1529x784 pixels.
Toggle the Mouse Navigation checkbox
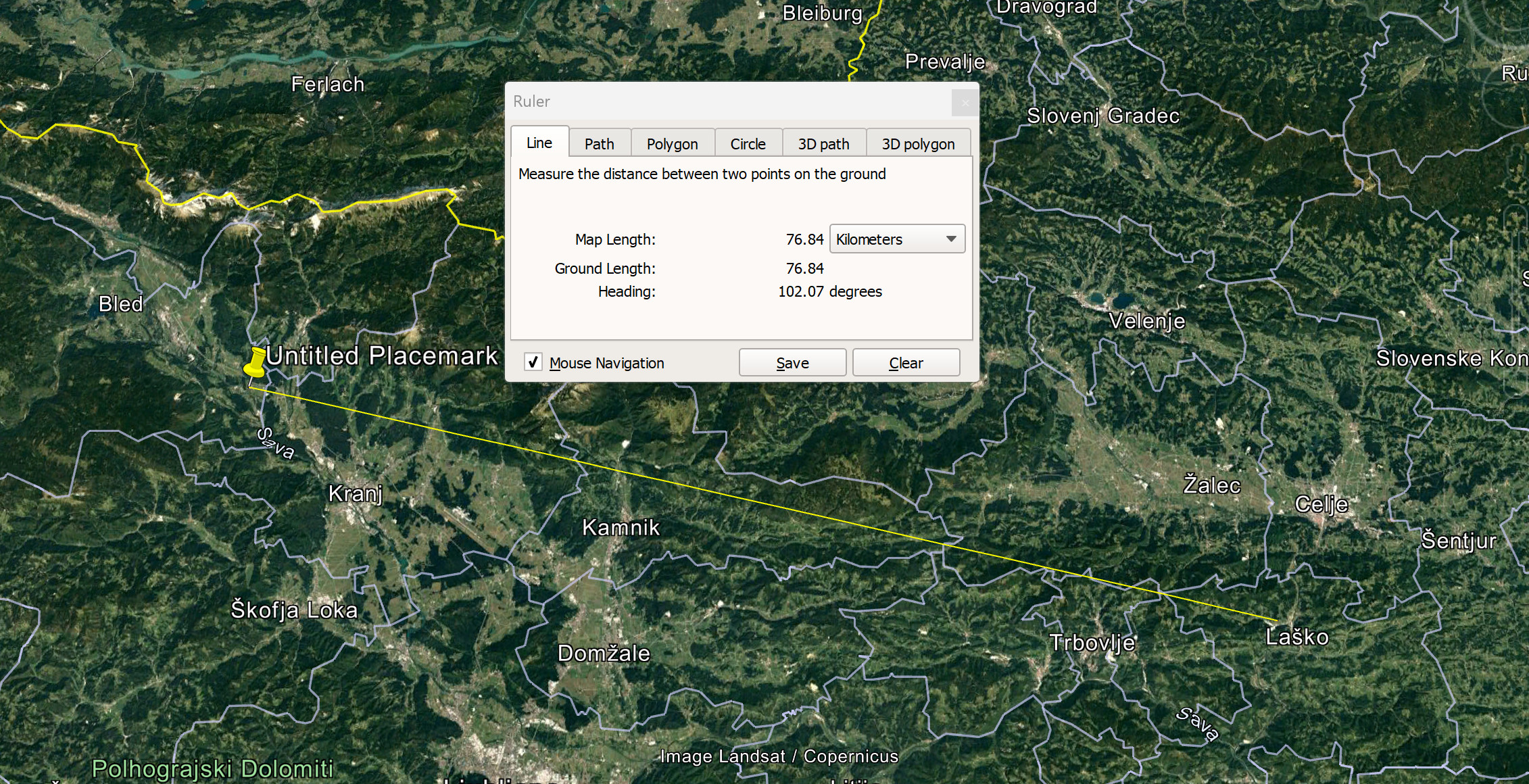(533, 362)
